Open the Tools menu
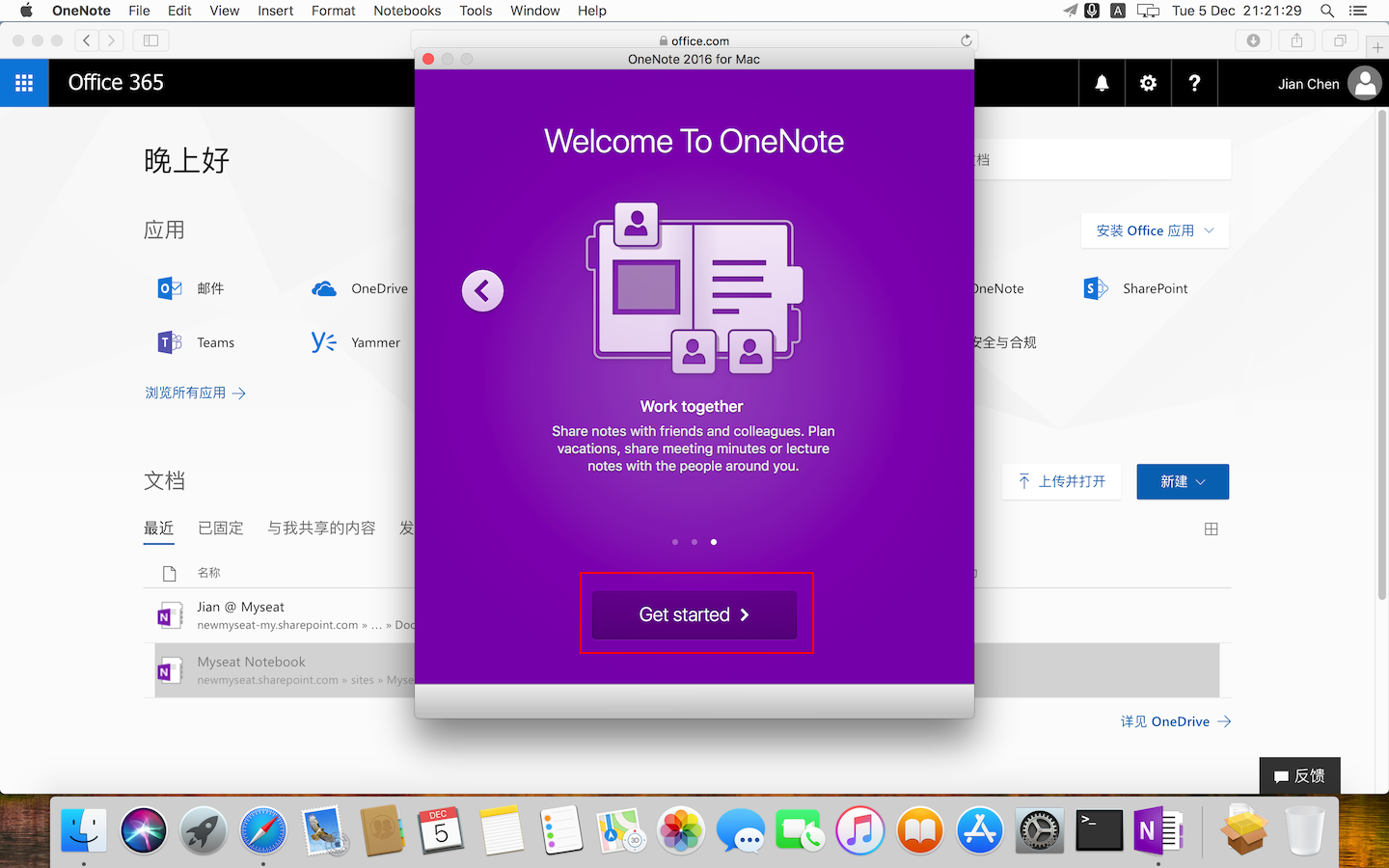Image resolution: width=1389 pixels, height=868 pixels. (x=476, y=11)
